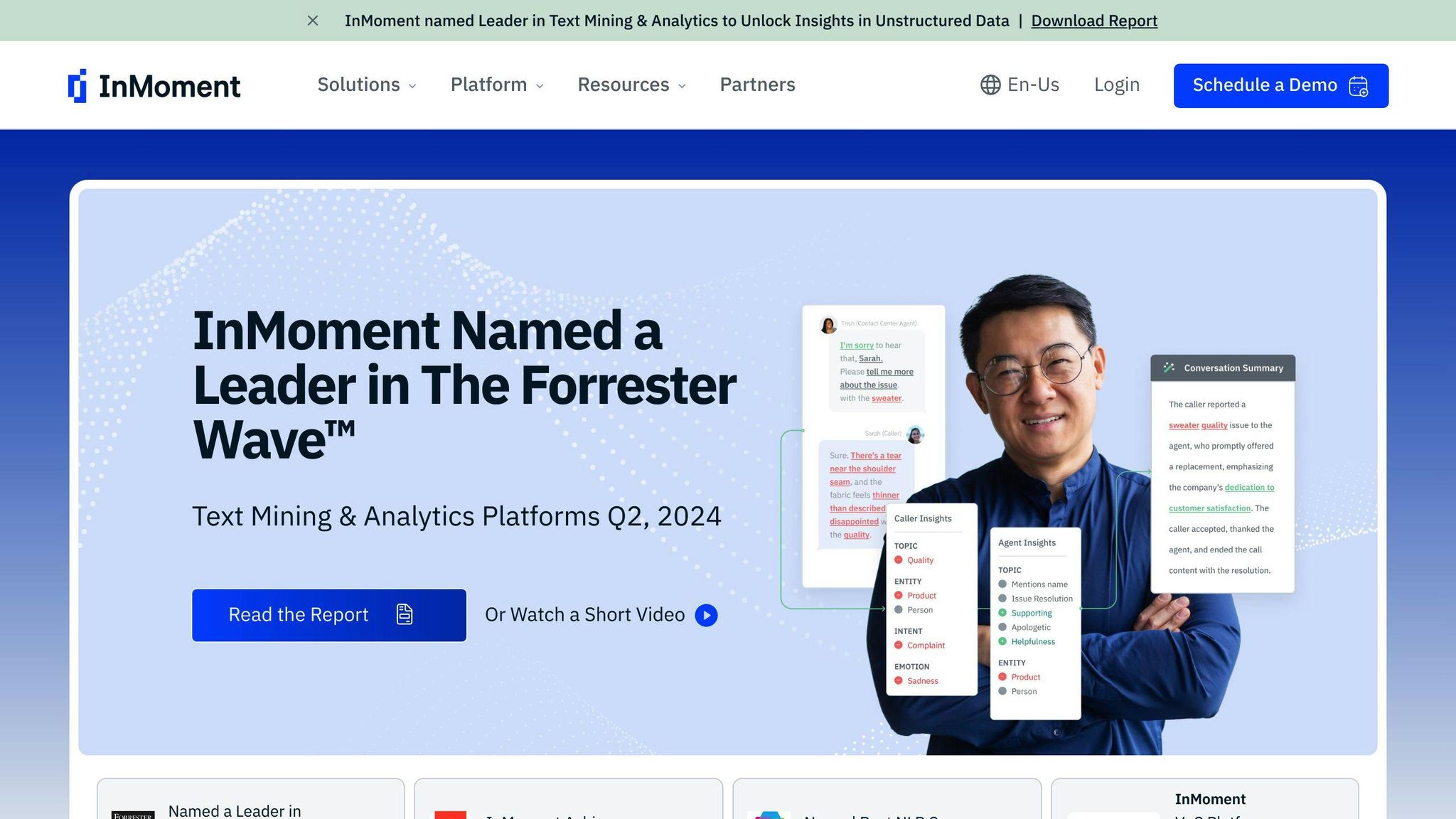Image resolution: width=1456 pixels, height=819 pixels.
Task: Go to the Partners page
Action: point(757,85)
